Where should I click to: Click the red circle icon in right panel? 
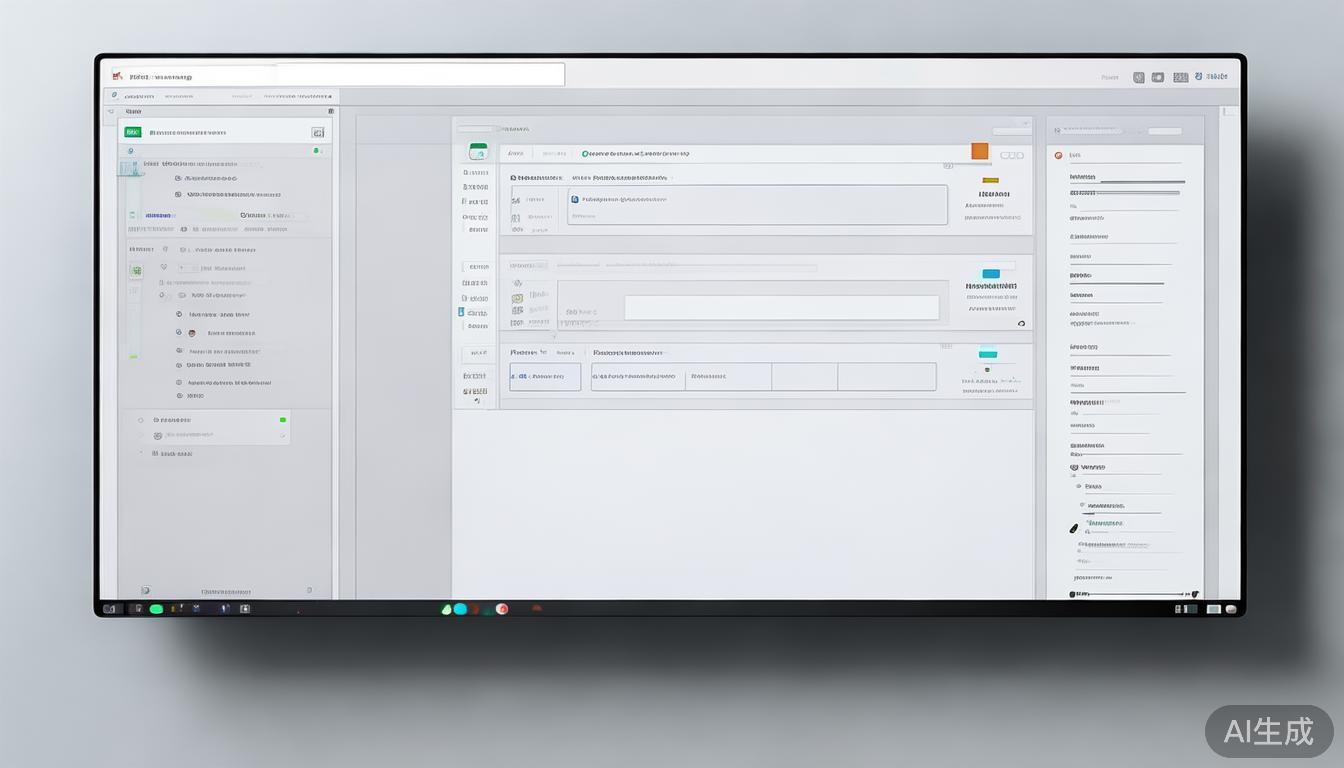point(1058,155)
